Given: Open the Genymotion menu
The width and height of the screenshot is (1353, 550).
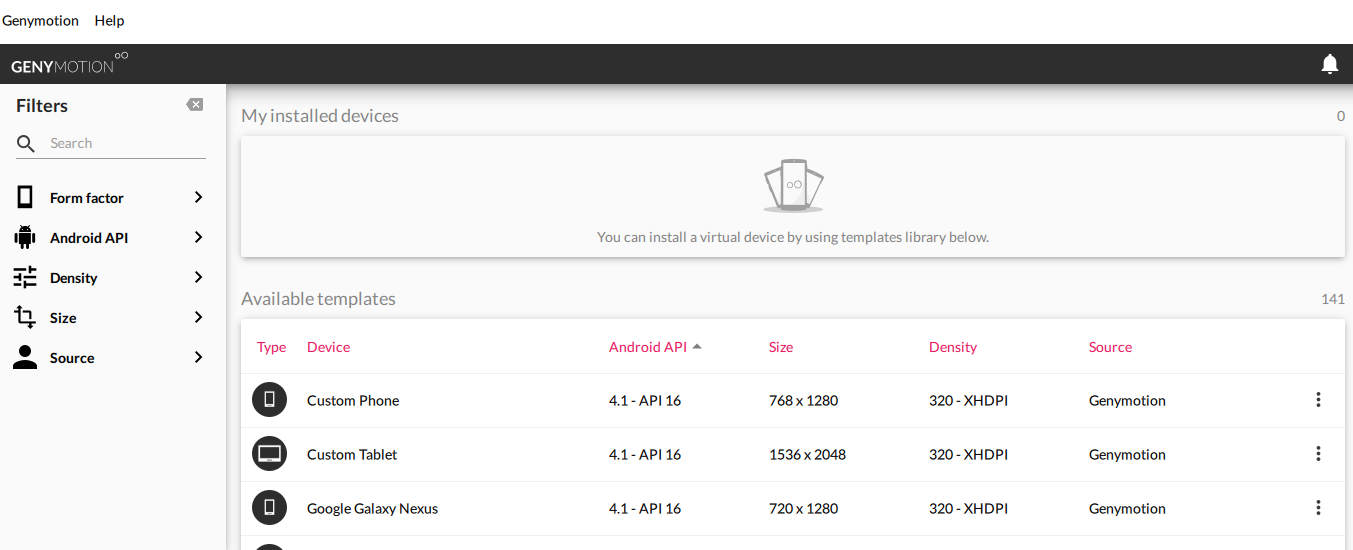Looking at the screenshot, I should point(40,20).
